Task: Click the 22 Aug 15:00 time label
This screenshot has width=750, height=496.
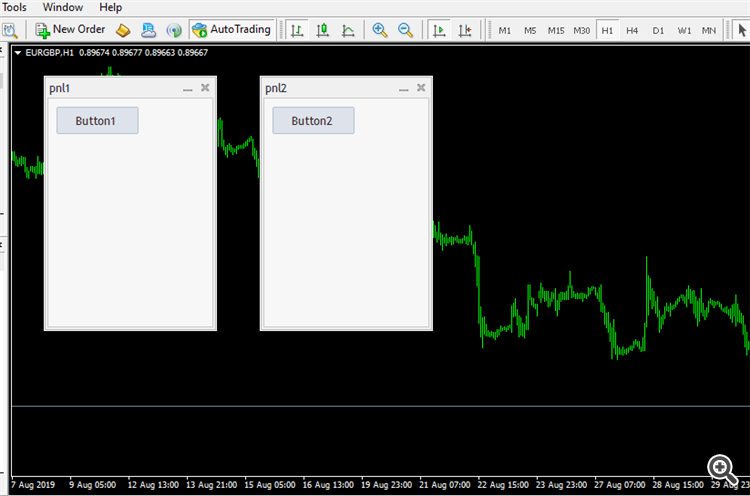Action: (x=503, y=485)
